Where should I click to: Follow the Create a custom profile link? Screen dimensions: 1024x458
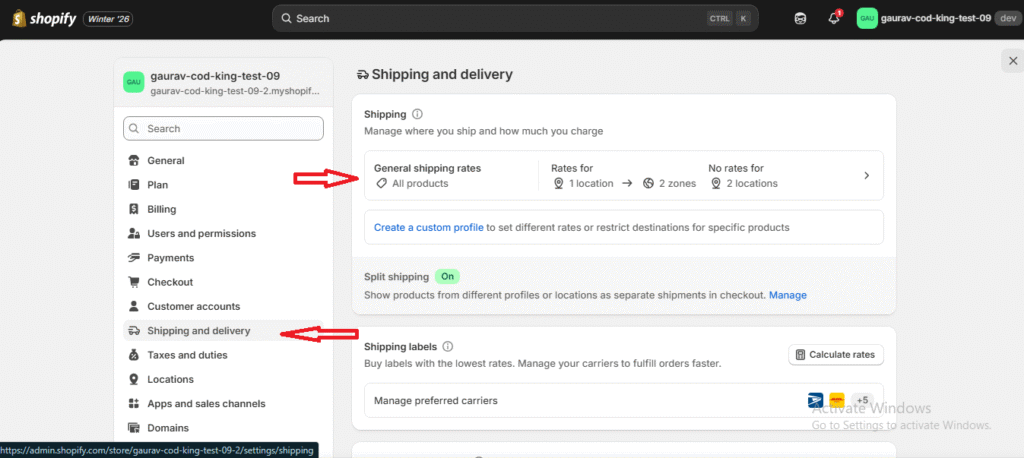pos(428,227)
